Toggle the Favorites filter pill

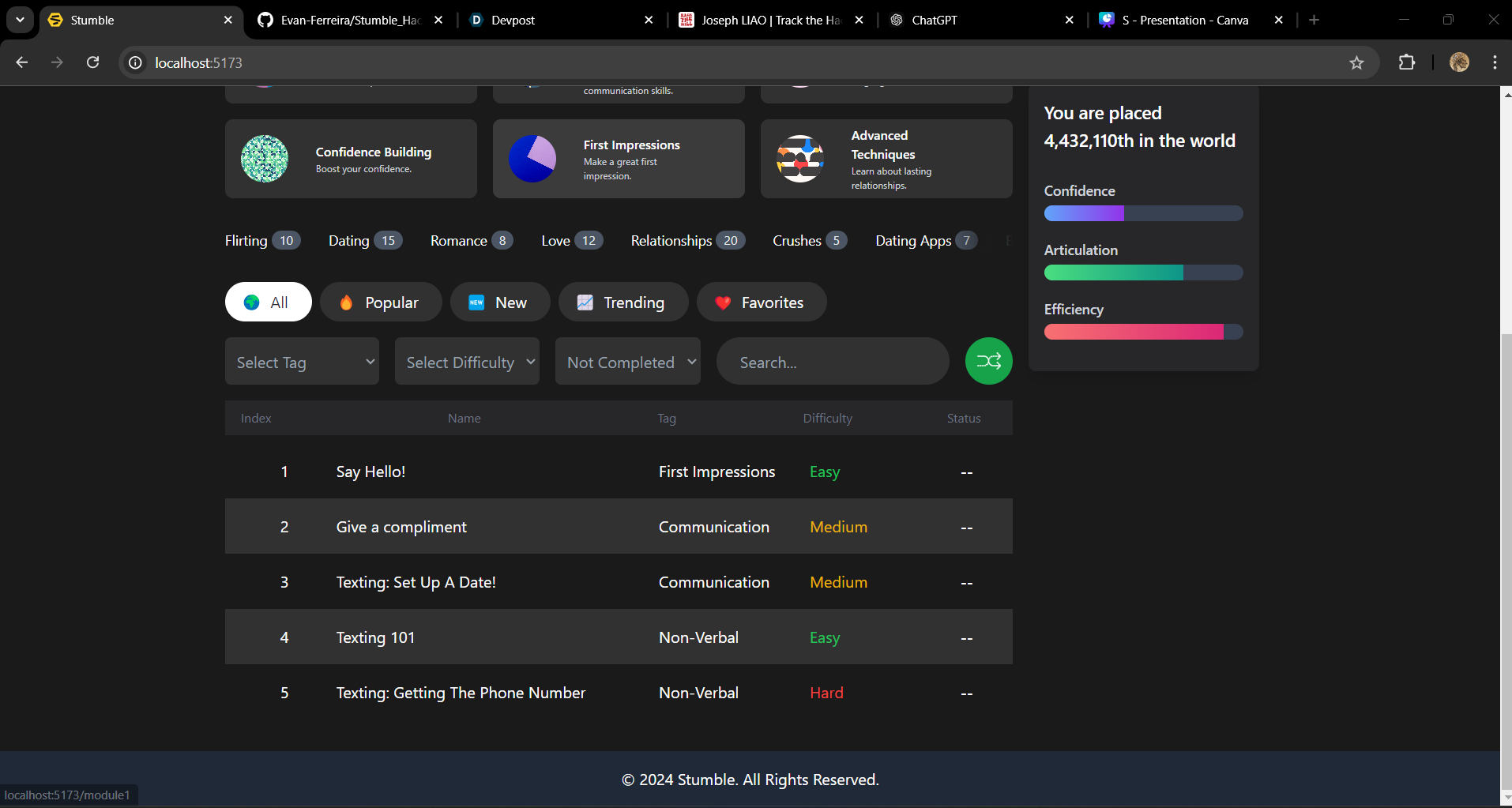point(762,302)
